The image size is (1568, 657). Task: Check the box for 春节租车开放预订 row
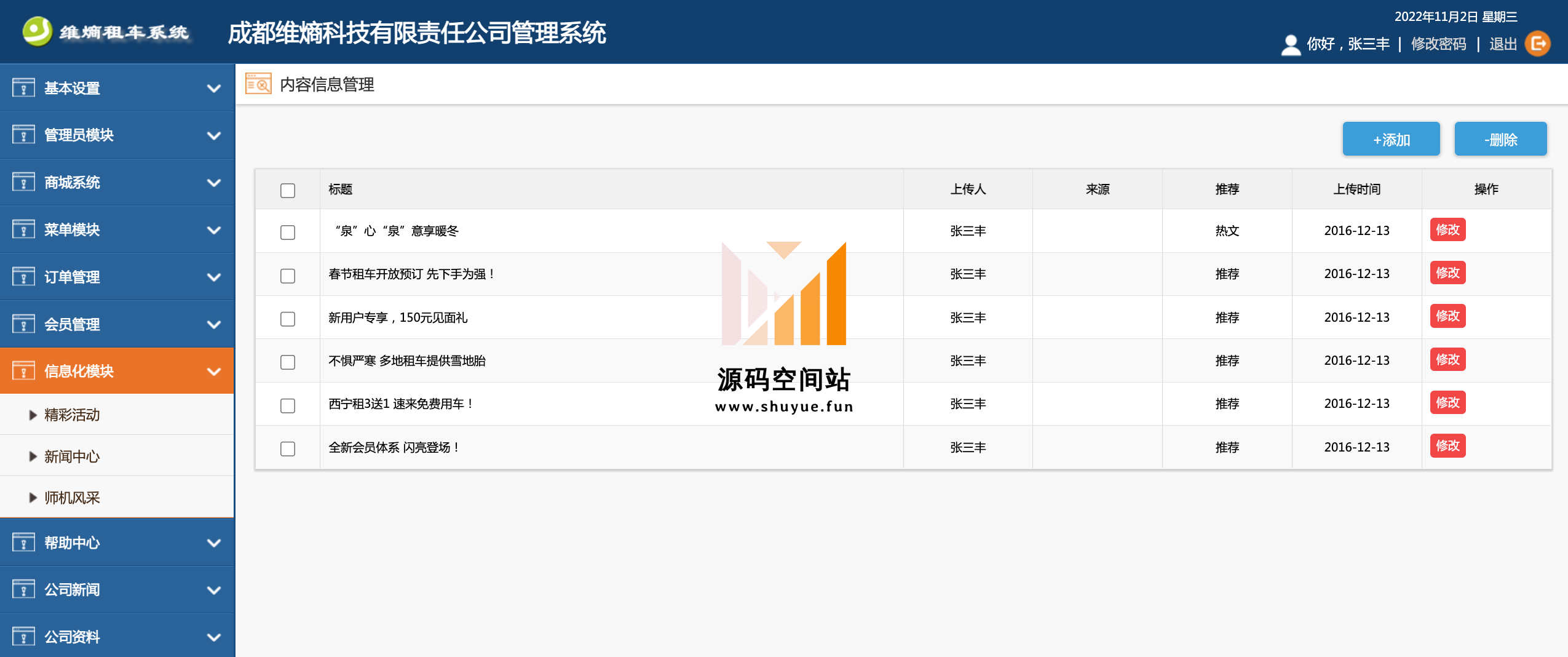point(288,276)
